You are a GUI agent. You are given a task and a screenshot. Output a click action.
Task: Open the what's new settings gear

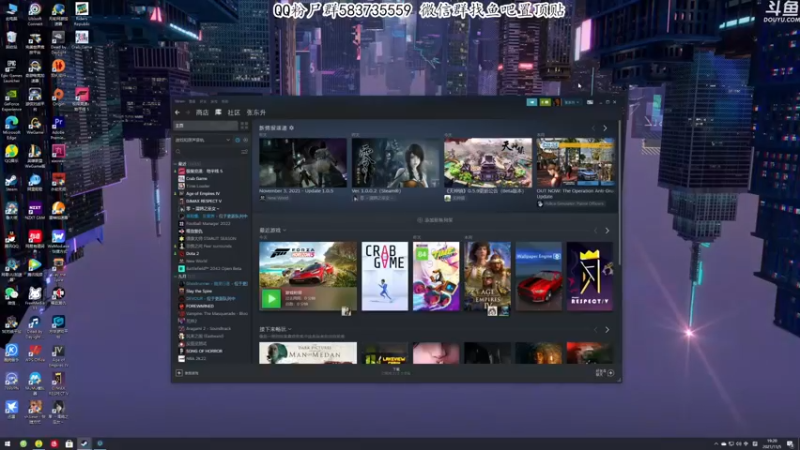click(x=291, y=128)
